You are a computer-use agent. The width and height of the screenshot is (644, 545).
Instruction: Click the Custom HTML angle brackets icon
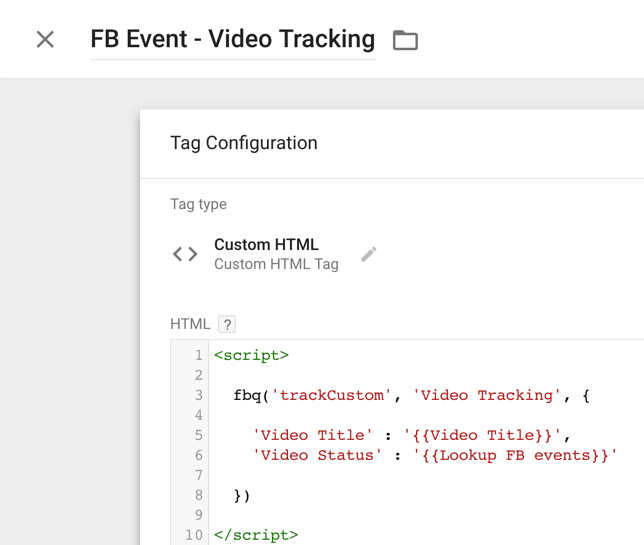[185, 254]
